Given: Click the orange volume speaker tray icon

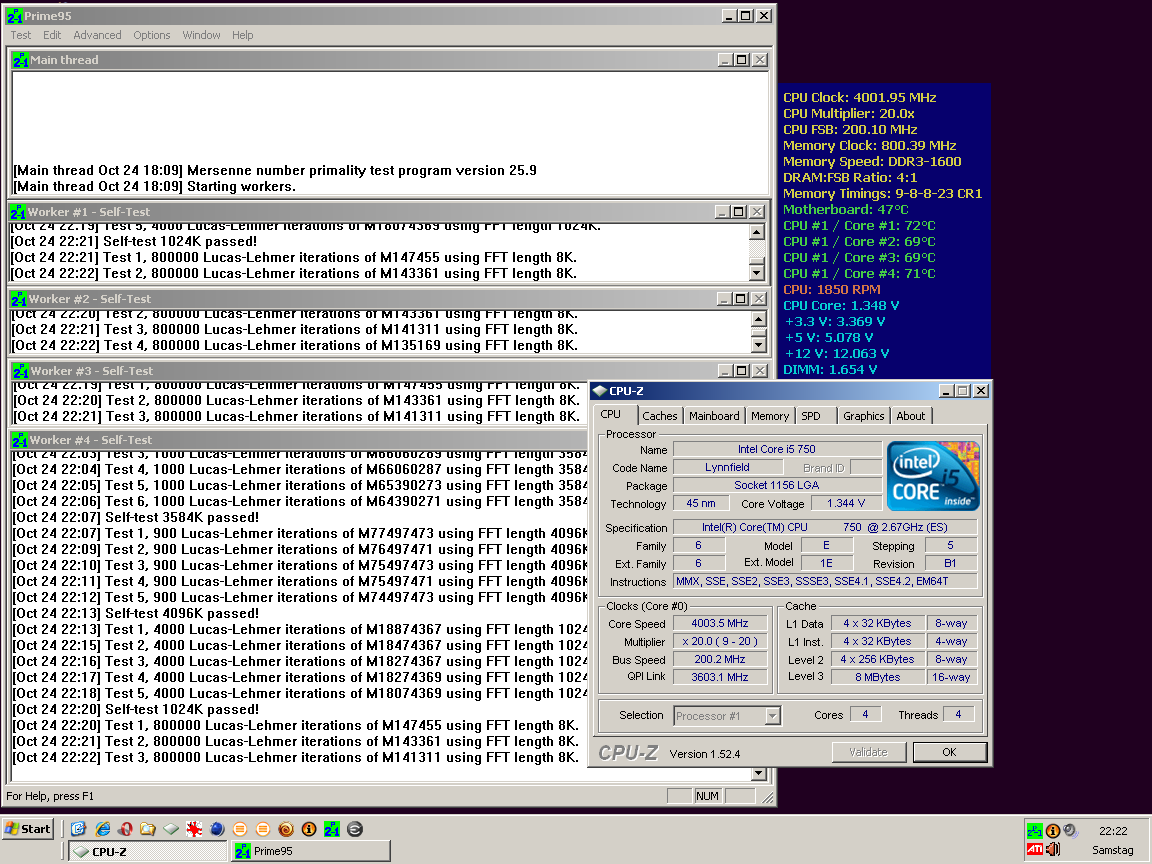Looking at the screenshot, I should pyautogui.click(x=1053, y=850).
